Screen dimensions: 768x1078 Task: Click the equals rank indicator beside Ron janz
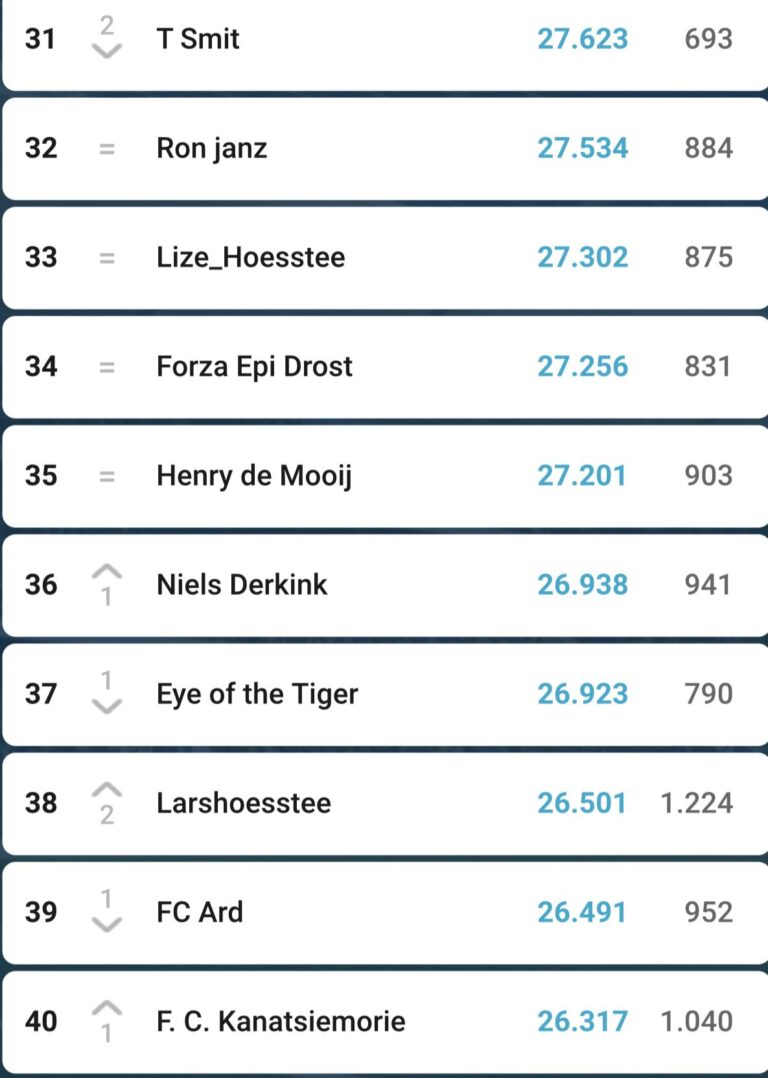tap(107, 149)
